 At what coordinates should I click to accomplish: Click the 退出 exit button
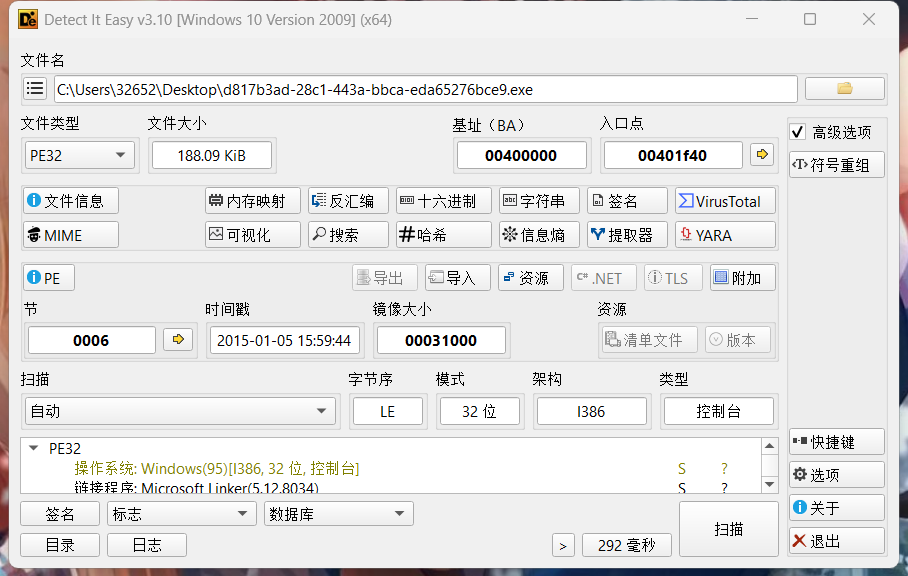pyautogui.click(x=836, y=541)
